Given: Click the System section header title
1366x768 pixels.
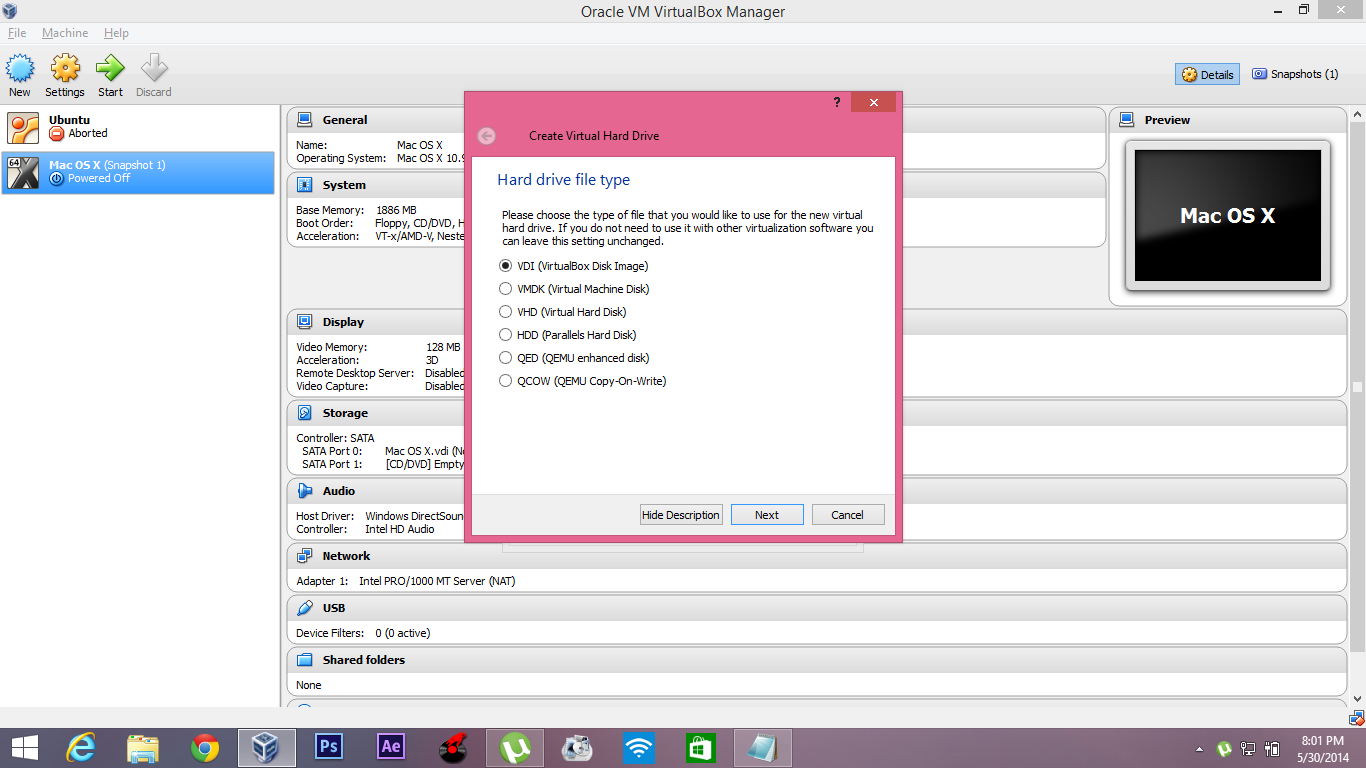Looking at the screenshot, I should tap(344, 185).
